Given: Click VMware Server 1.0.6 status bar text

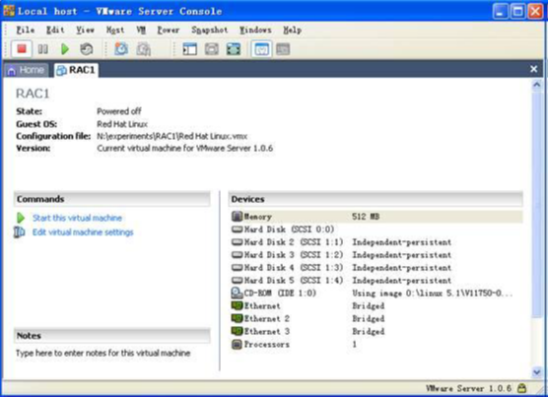Looking at the screenshot, I should click(x=469, y=388).
